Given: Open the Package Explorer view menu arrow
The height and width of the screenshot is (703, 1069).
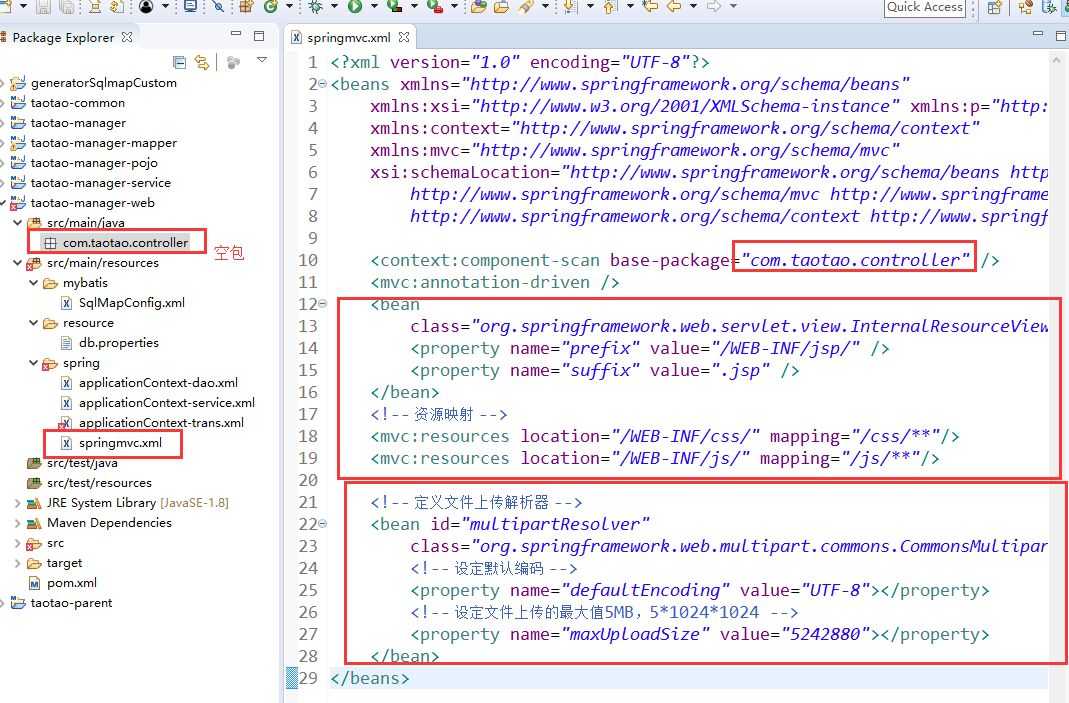Looking at the screenshot, I should [262, 61].
